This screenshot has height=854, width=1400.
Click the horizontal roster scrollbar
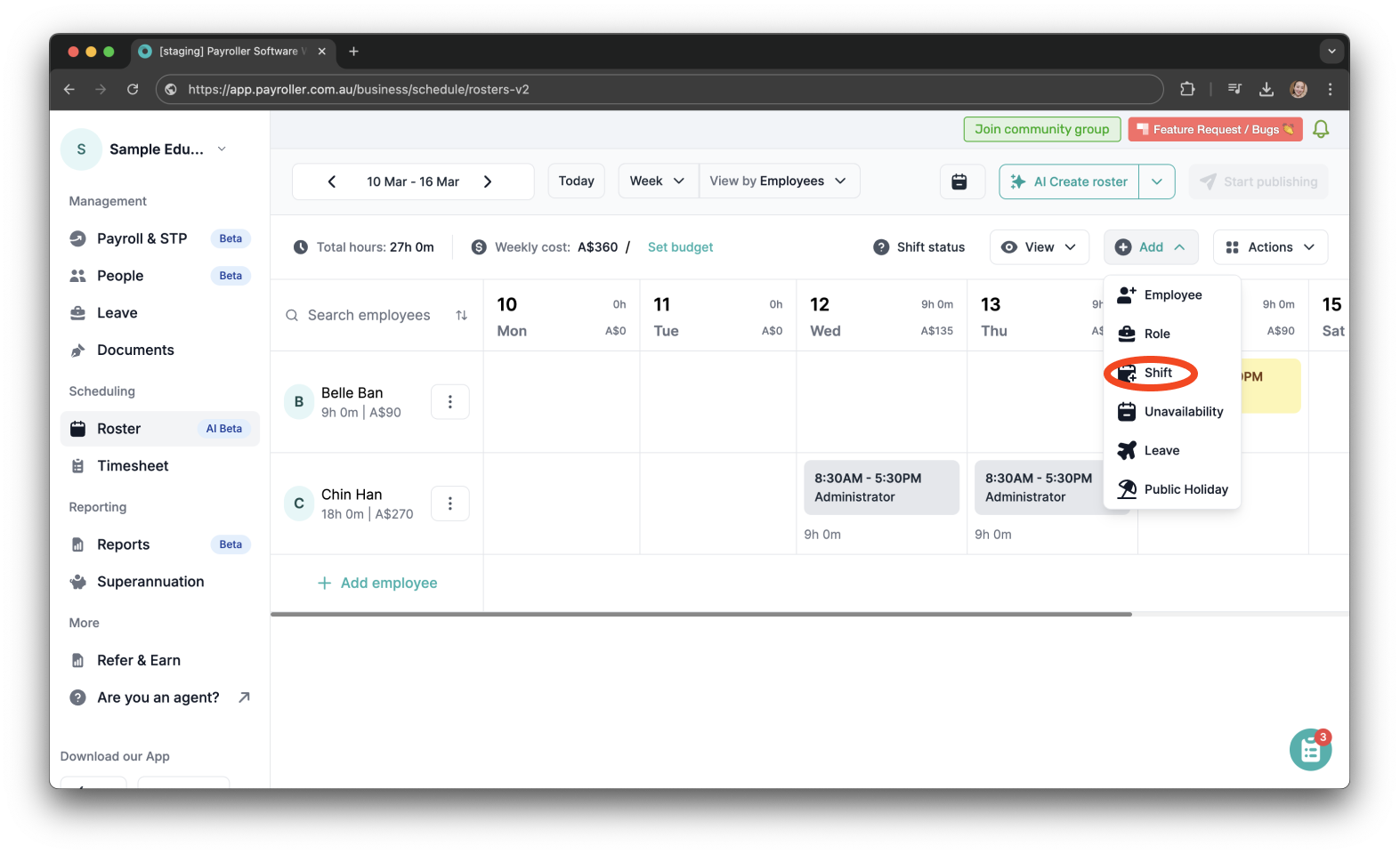(701, 614)
